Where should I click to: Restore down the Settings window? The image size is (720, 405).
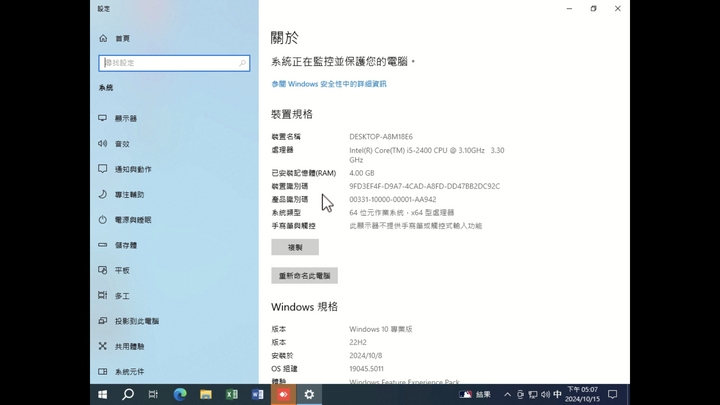tap(593, 8)
